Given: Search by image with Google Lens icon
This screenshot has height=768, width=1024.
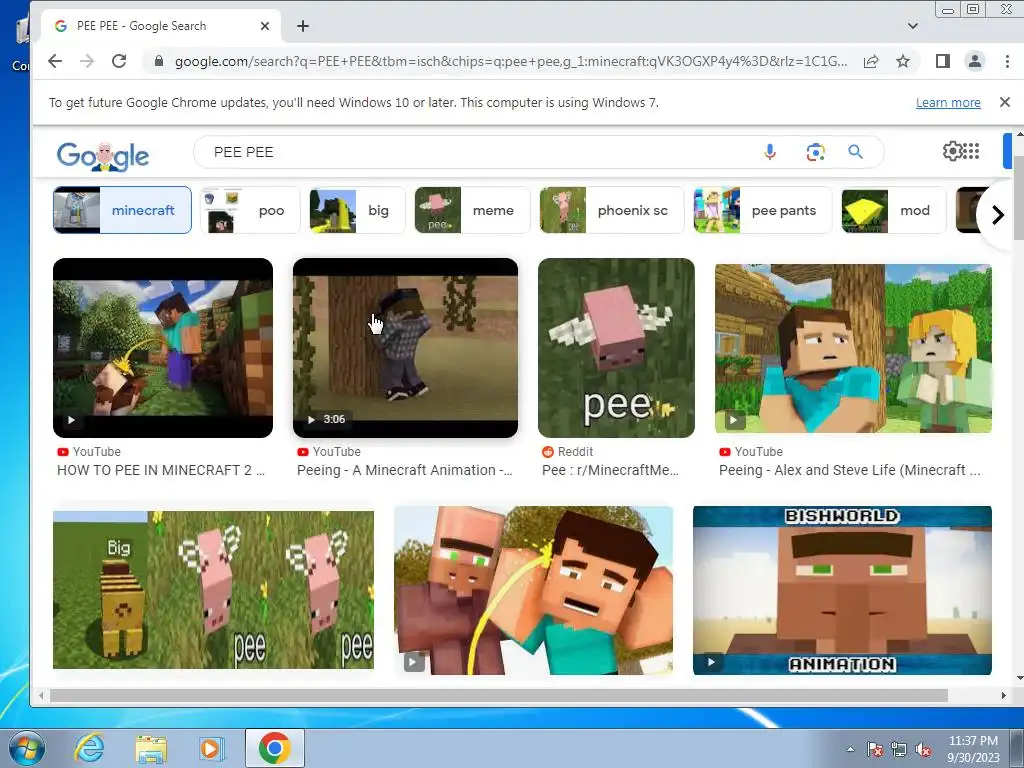Looking at the screenshot, I should (815, 152).
